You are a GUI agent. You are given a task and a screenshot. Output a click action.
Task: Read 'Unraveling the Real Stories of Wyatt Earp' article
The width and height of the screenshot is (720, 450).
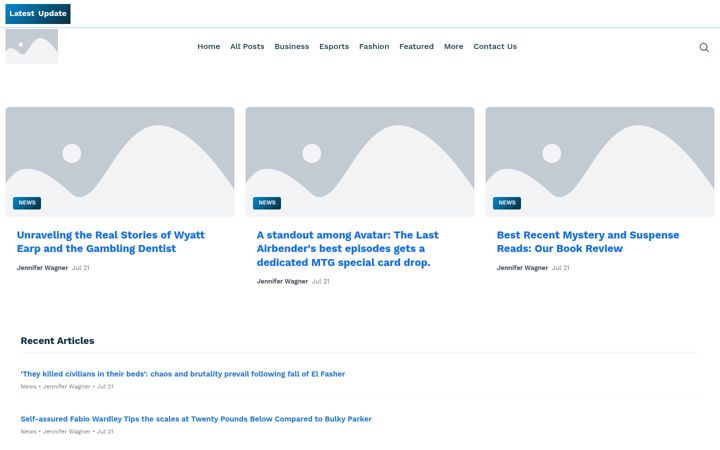click(111, 242)
